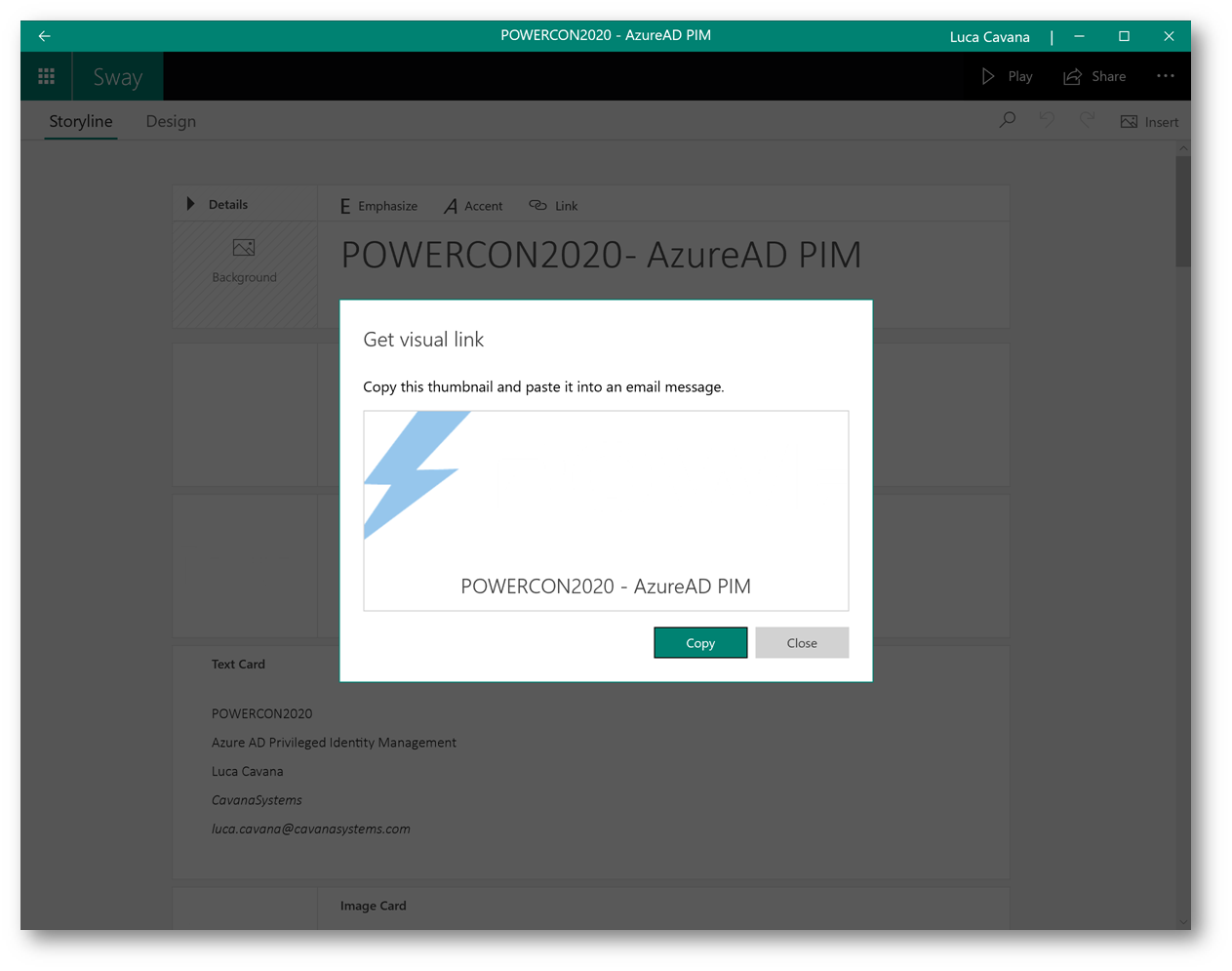The image size is (1232, 971).
Task: Click the luca.cavana@cavanasystems.com email text
Action: pos(311,829)
